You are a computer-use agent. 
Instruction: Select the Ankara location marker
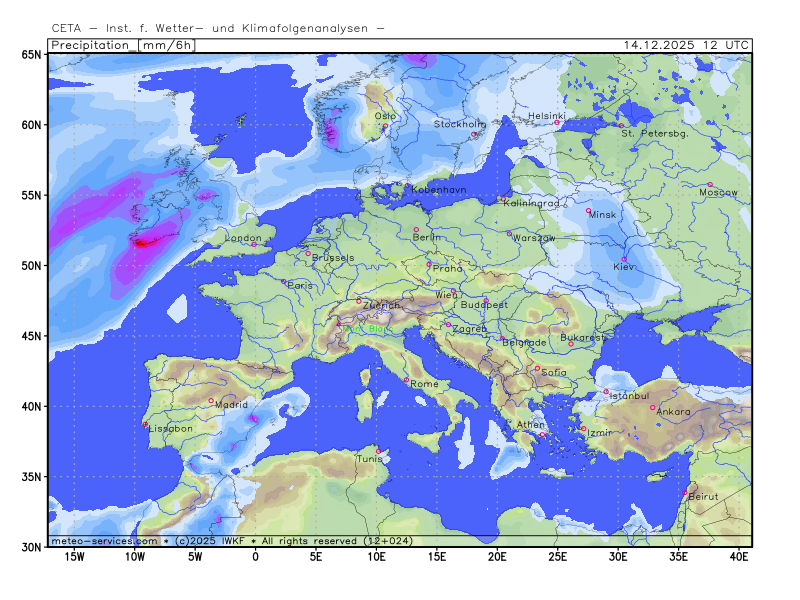(653, 407)
